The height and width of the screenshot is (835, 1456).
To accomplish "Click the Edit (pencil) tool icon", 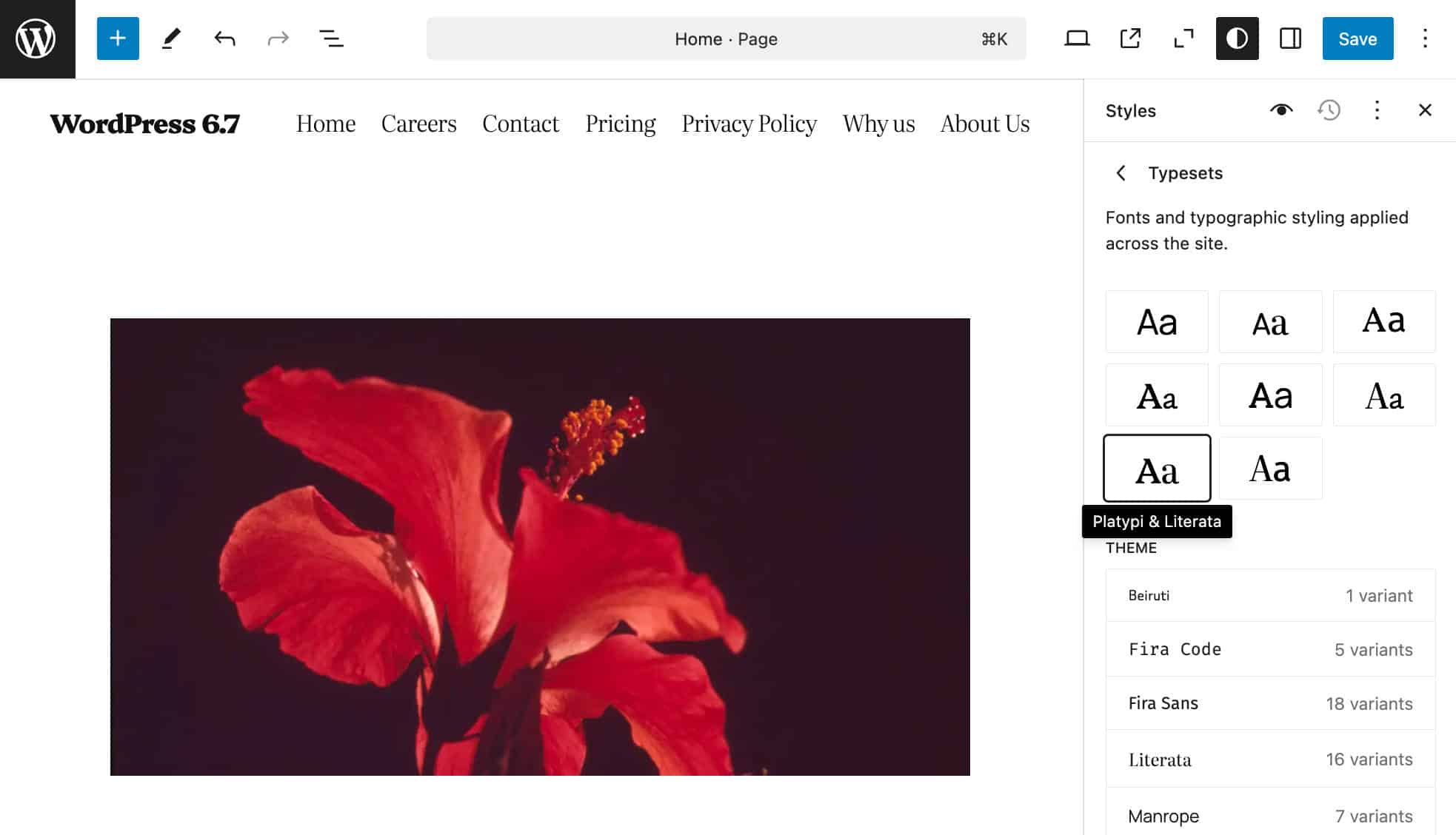I will 170,38.
